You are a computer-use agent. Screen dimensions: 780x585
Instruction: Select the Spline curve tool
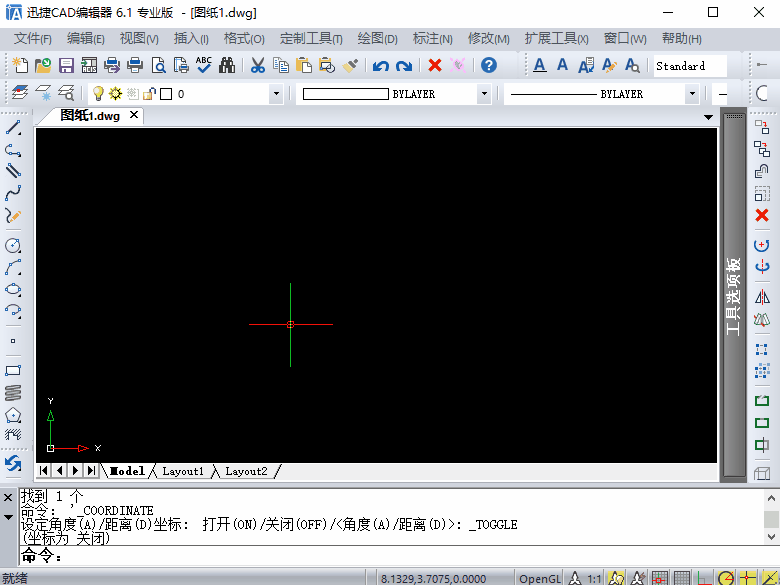click(x=13, y=193)
